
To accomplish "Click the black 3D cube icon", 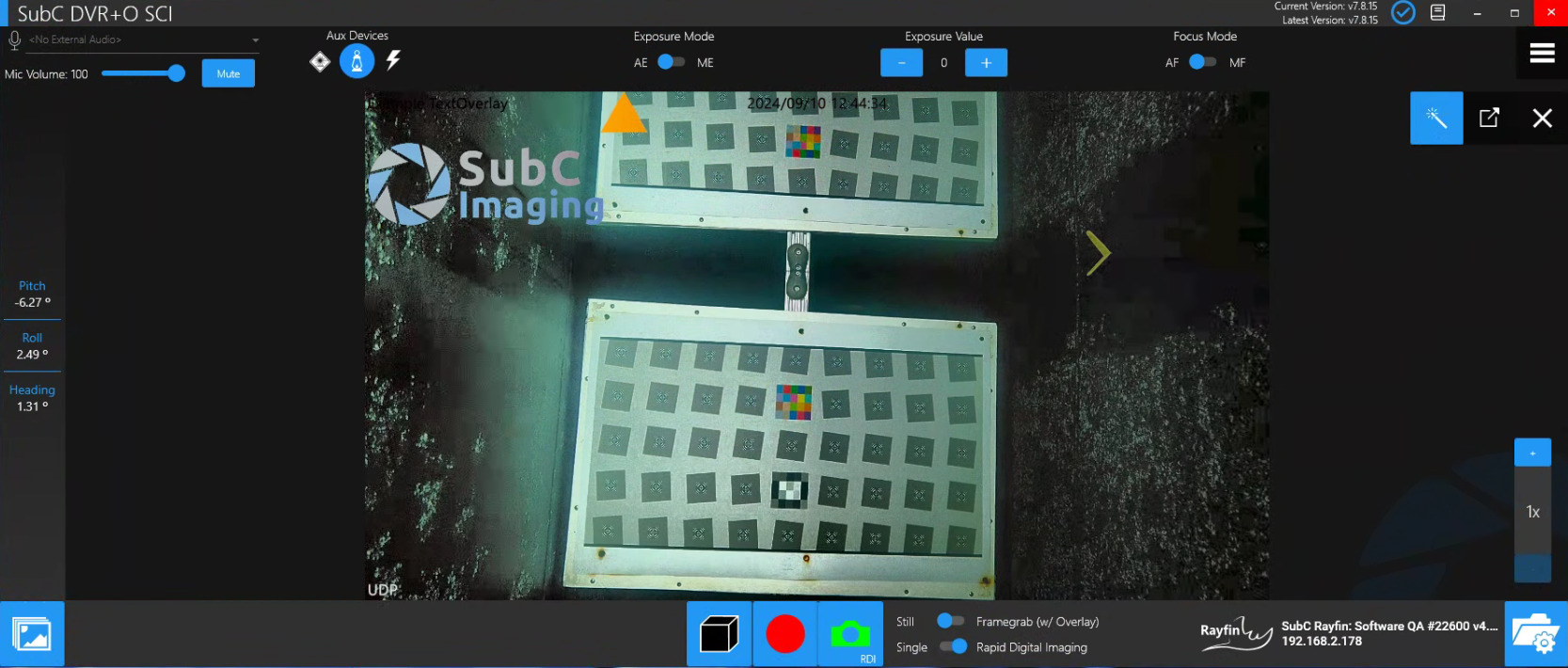I will coord(720,634).
